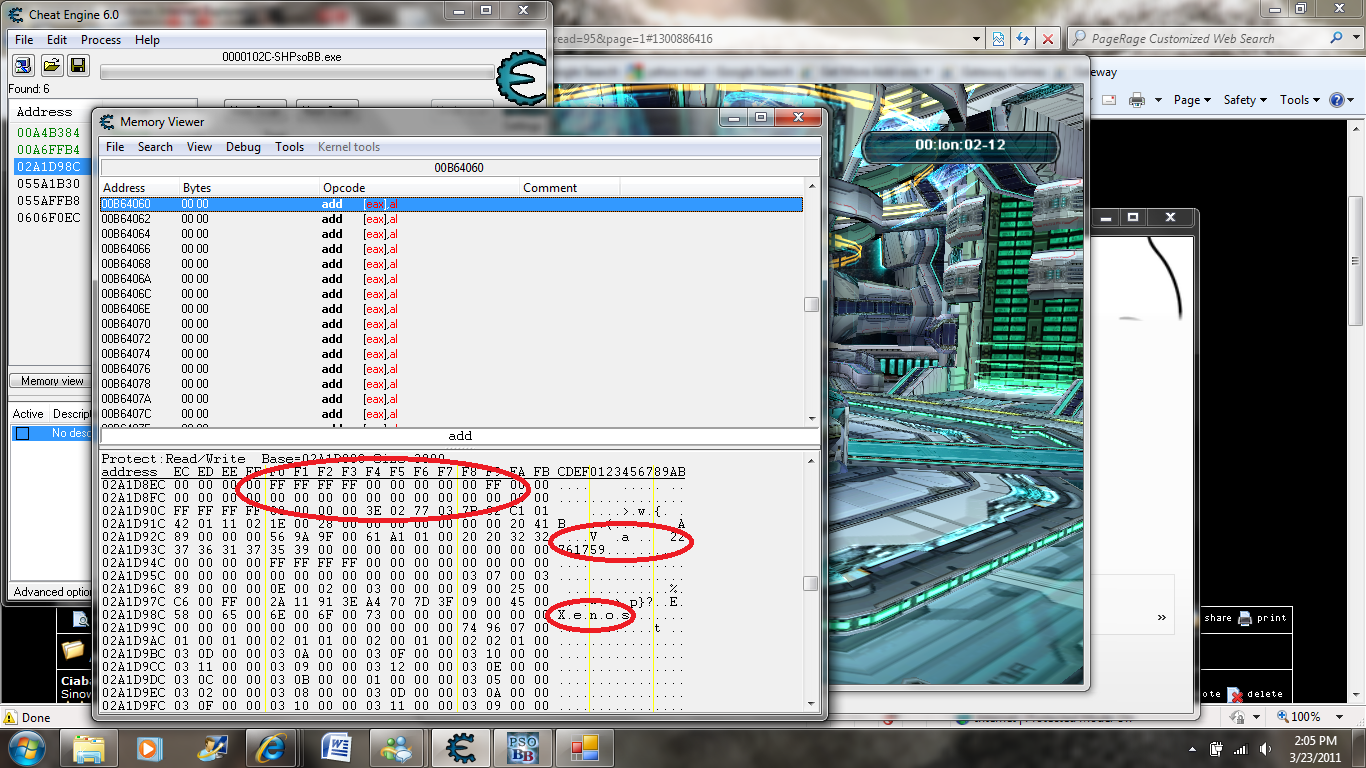Click the Memory view button
Viewport: 1366px width, 768px height.
(51, 381)
